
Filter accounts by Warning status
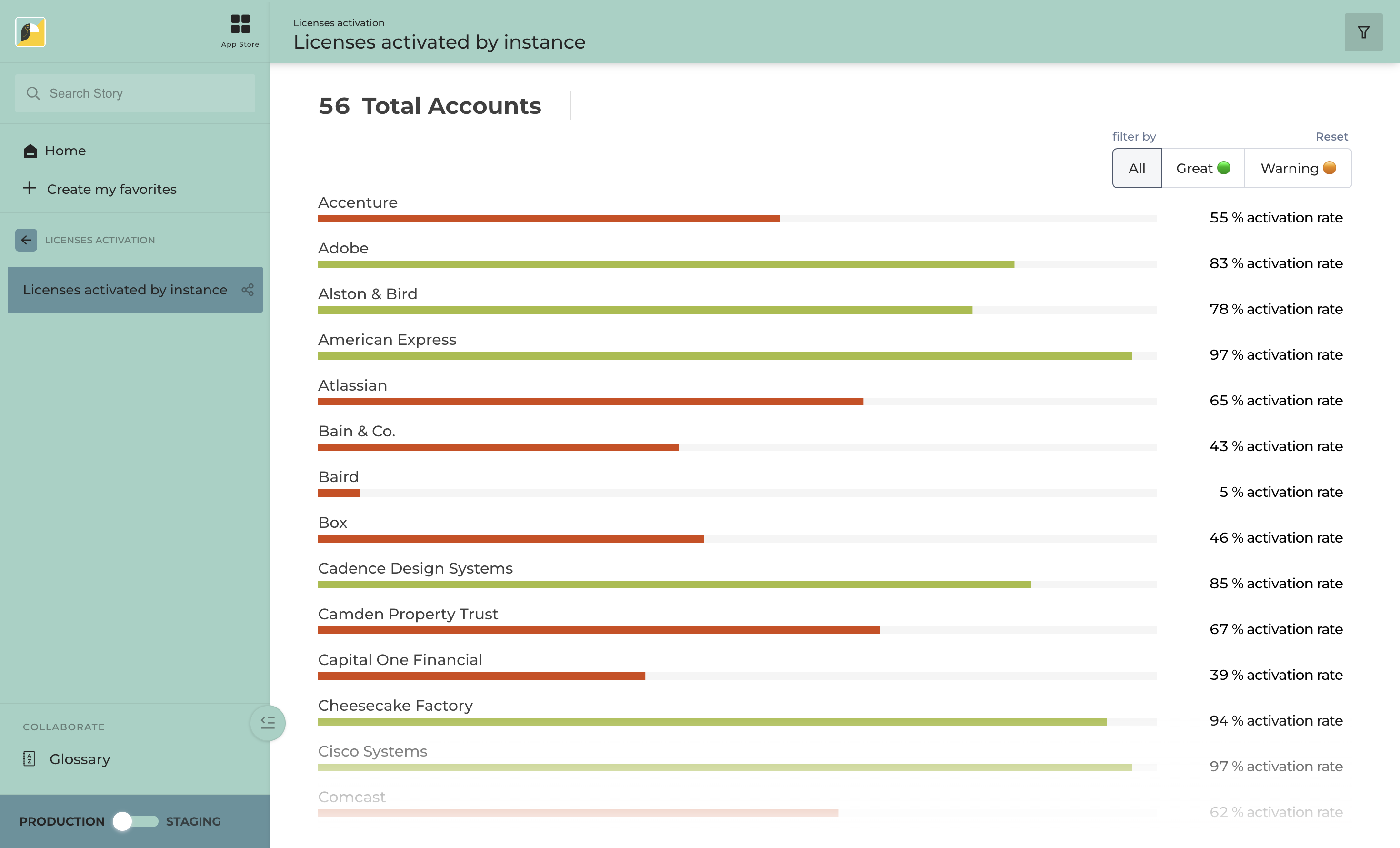pos(1297,168)
